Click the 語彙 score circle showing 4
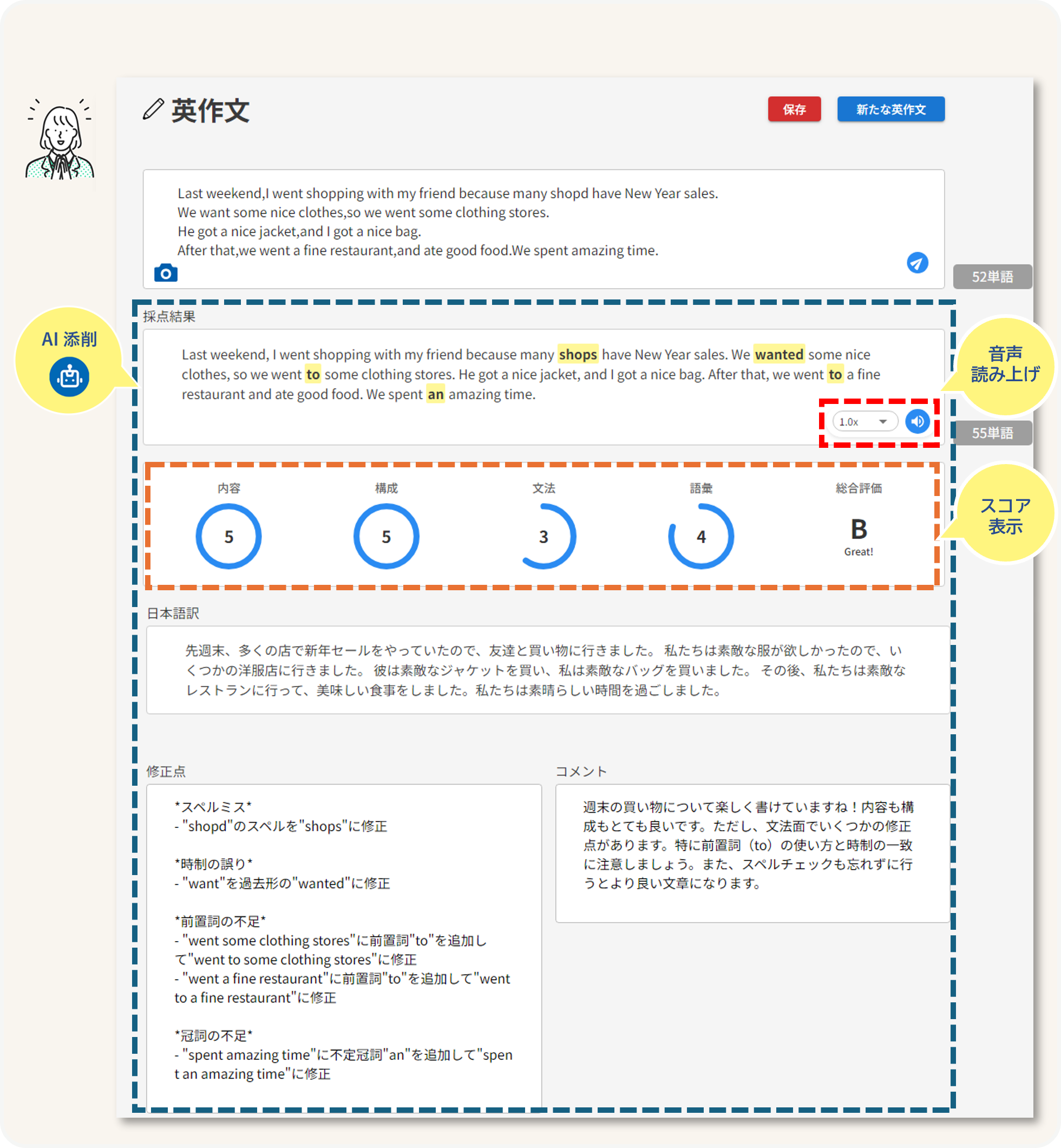1061x1148 pixels. (702, 537)
